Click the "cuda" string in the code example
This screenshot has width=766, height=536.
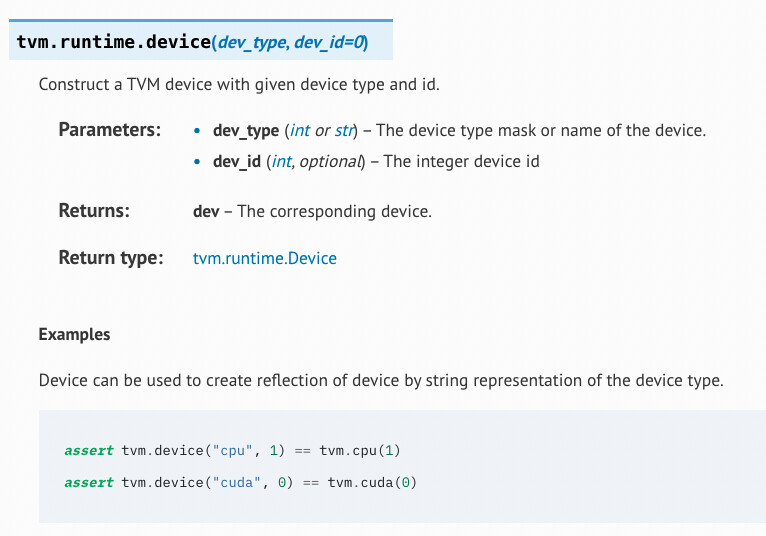(x=236, y=482)
